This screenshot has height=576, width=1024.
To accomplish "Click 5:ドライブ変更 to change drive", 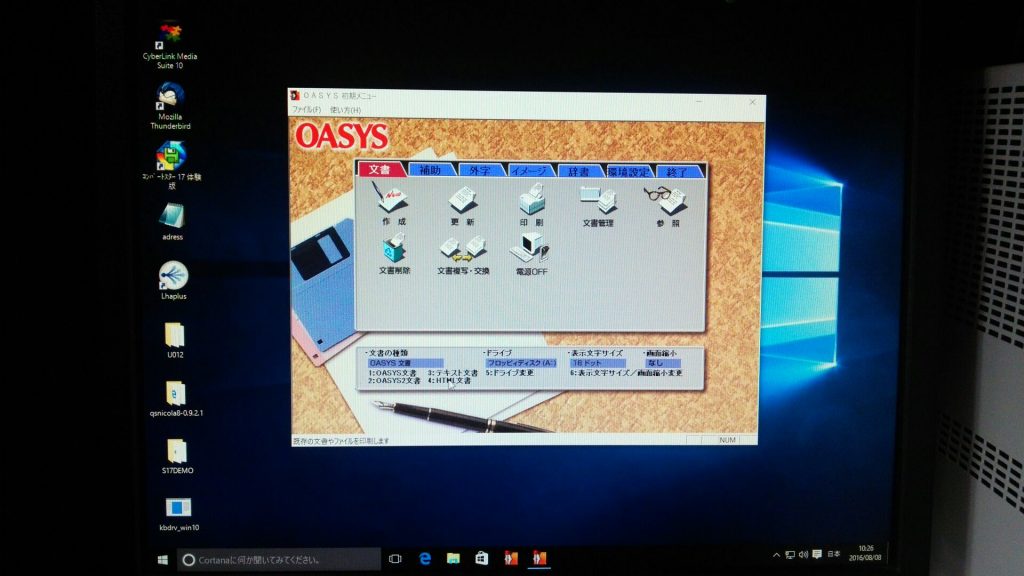I will (509, 373).
